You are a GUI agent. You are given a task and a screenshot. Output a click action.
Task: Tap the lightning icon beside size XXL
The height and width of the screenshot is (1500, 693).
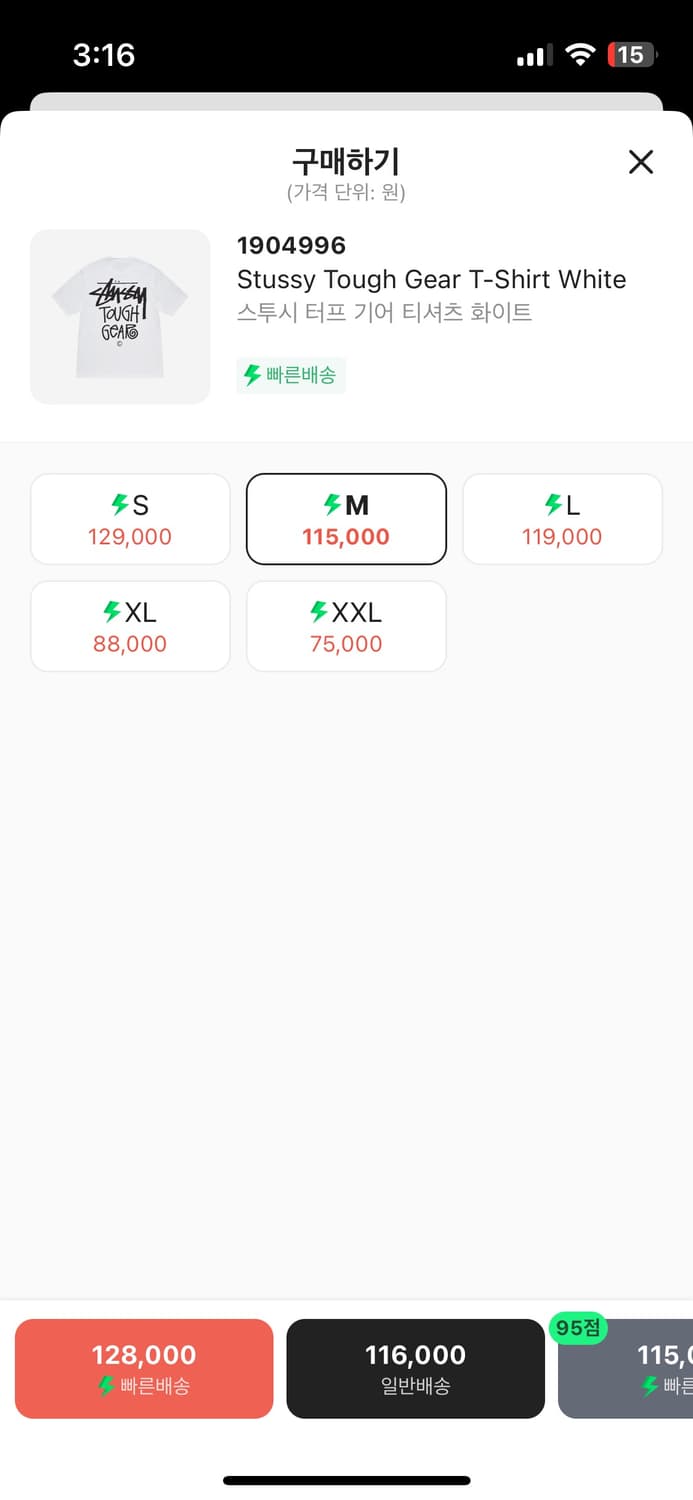tap(319, 611)
